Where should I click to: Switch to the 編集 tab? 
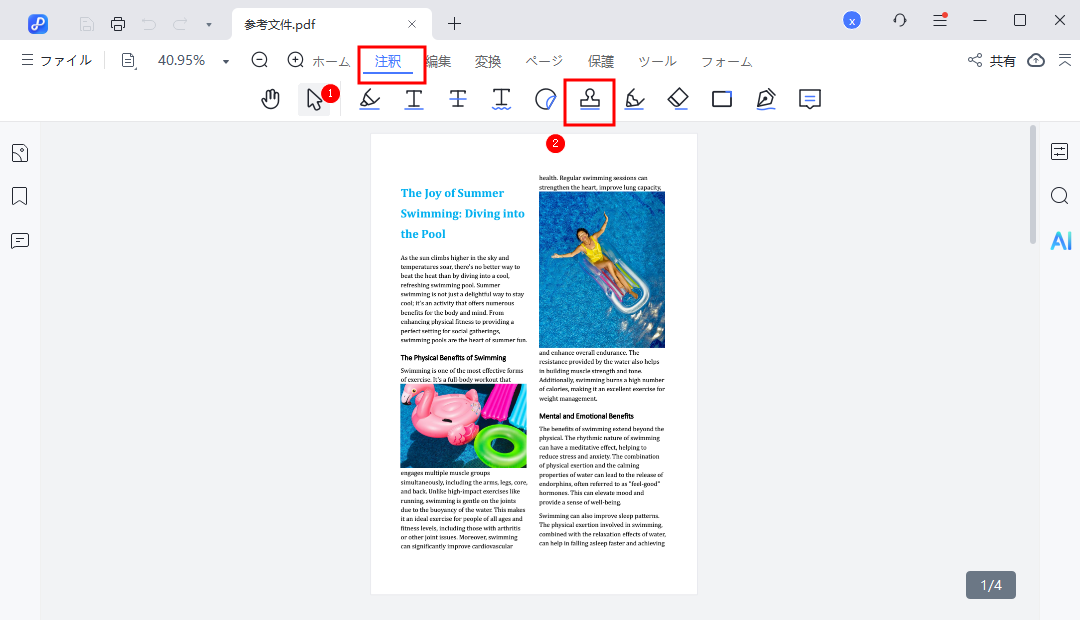point(437,61)
